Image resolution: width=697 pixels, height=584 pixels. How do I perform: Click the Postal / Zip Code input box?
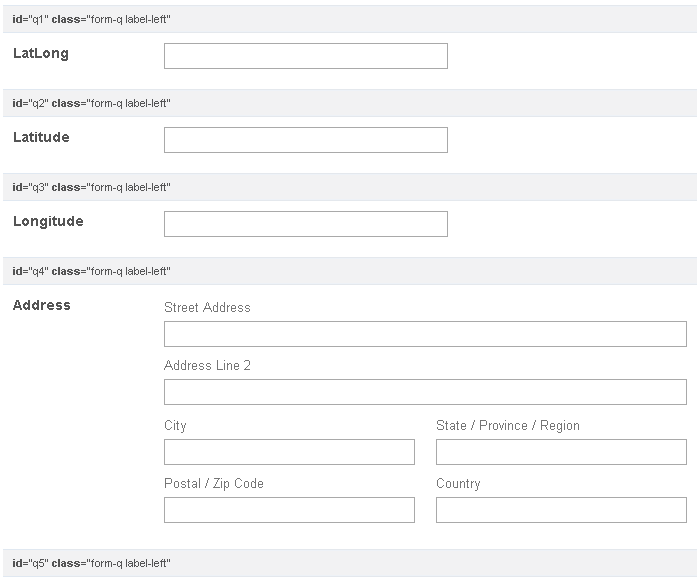(x=289, y=510)
